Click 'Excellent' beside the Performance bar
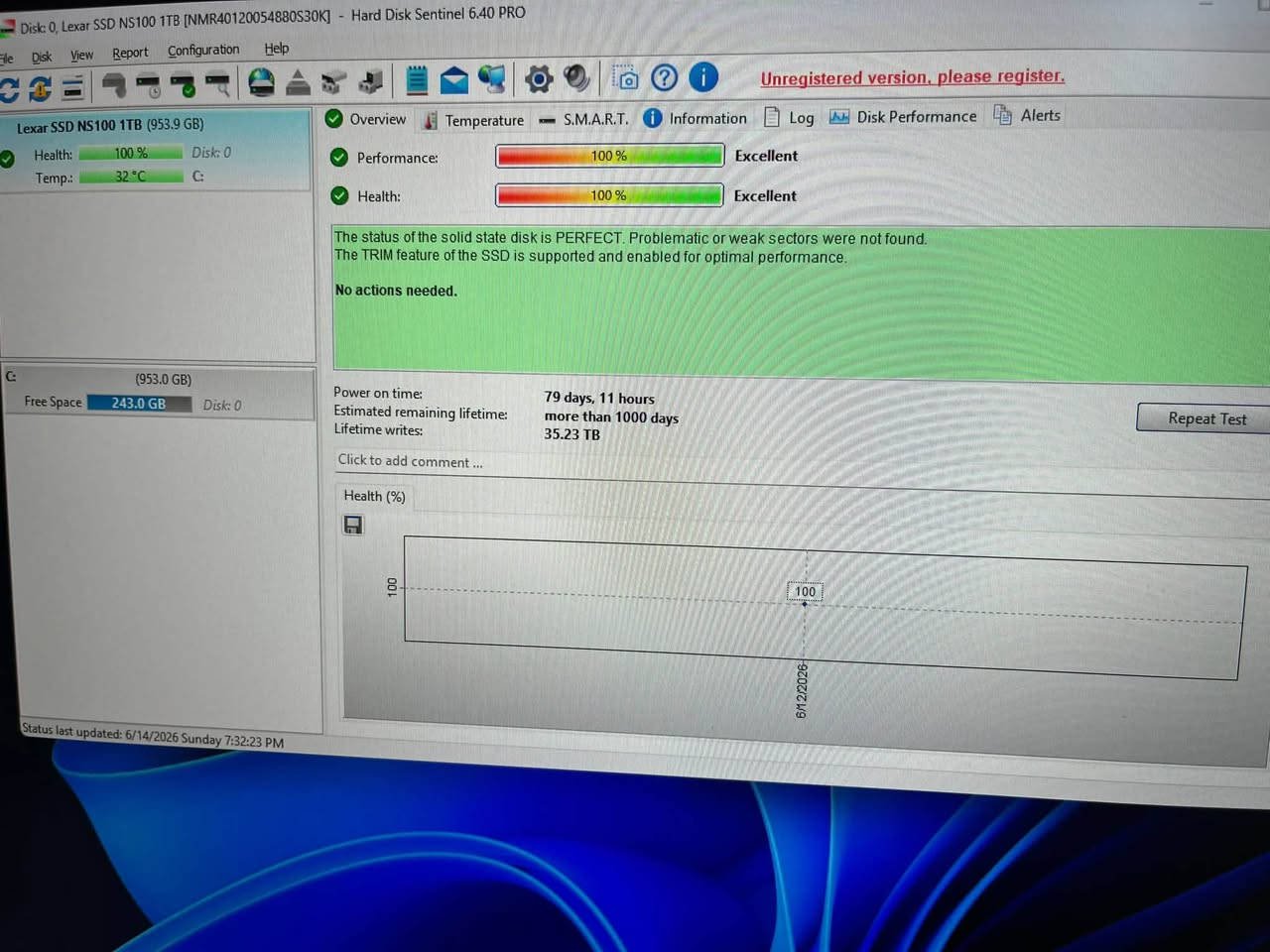 tap(766, 156)
